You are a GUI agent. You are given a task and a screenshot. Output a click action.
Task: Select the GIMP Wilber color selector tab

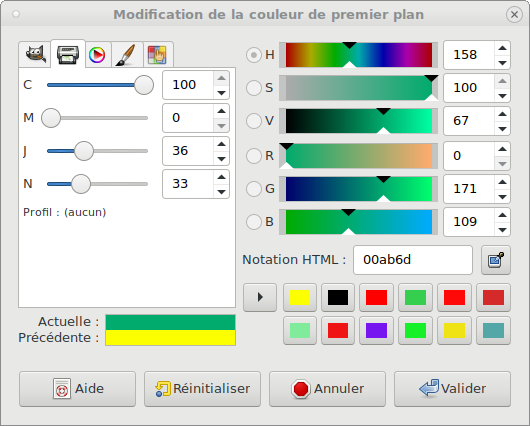click(35, 54)
